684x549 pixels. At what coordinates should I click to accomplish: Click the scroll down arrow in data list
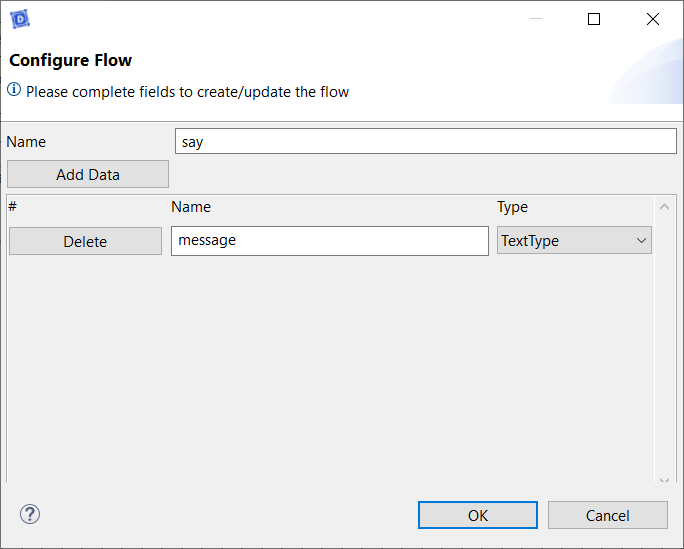[664, 480]
